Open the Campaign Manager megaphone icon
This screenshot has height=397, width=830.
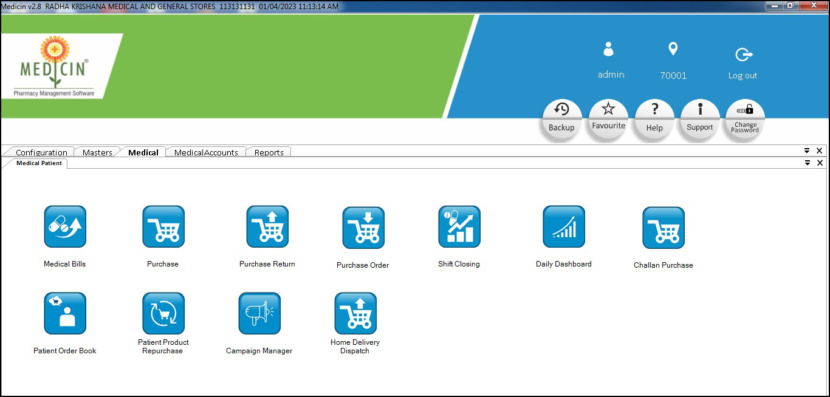click(x=259, y=313)
